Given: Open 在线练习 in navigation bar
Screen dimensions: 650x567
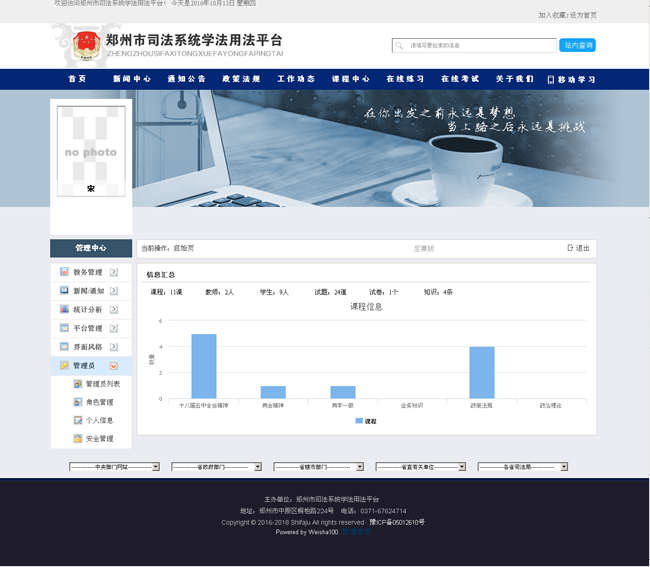Looking at the screenshot, I should (x=405, y=79).
